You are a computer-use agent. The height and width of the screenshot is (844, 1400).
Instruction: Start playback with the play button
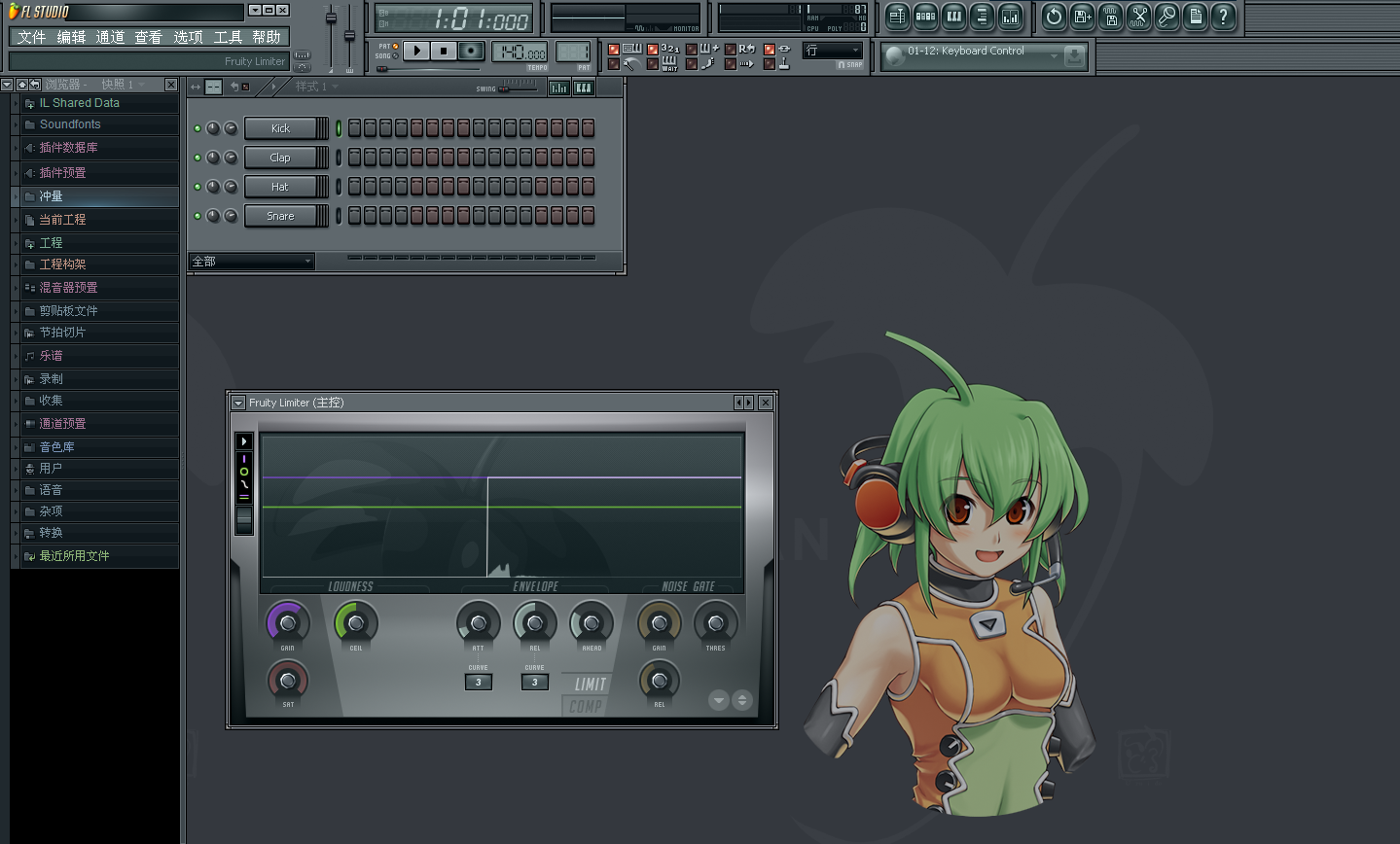[x=415, y=51]
